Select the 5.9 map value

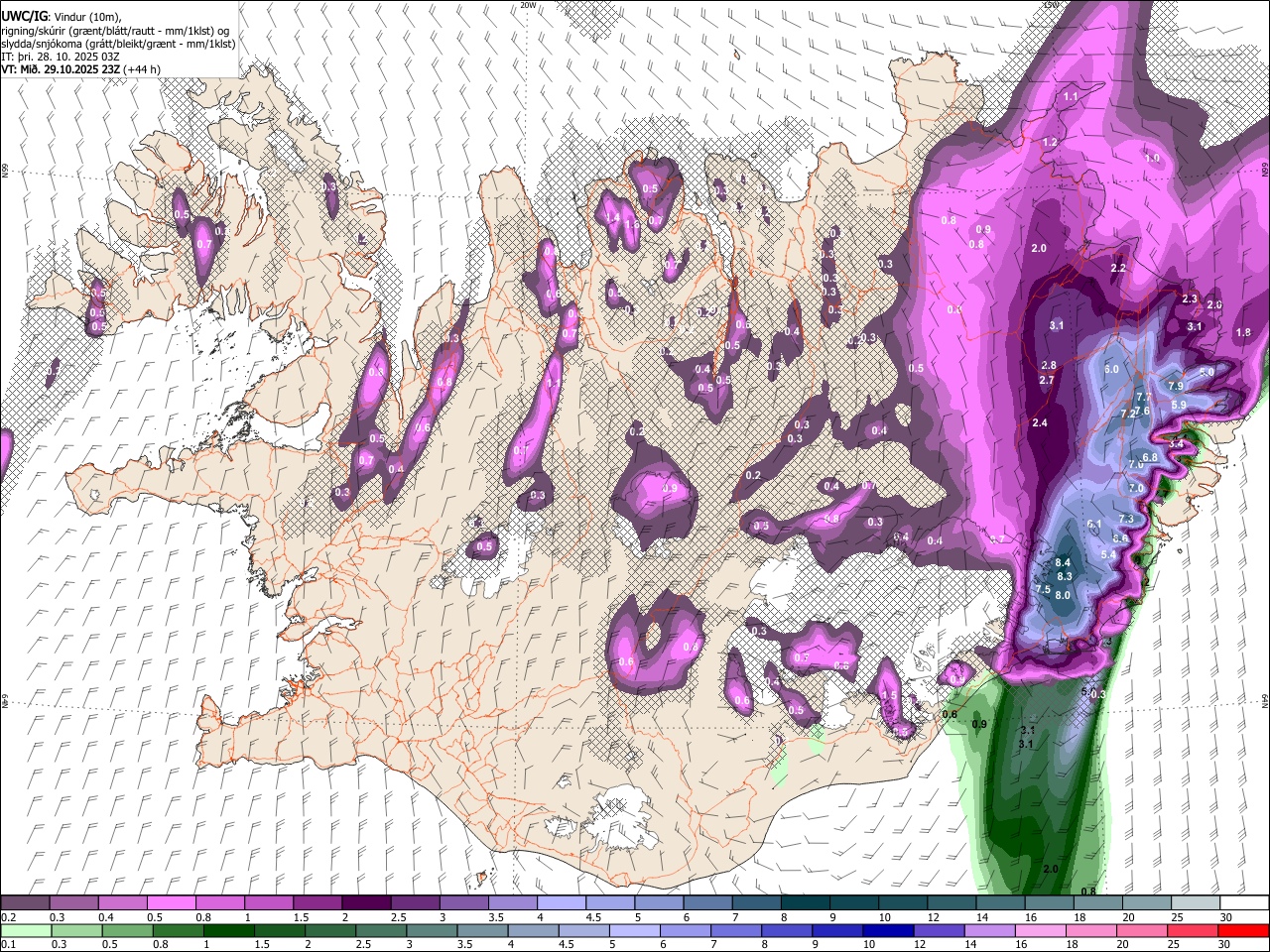coord(1179,405)
